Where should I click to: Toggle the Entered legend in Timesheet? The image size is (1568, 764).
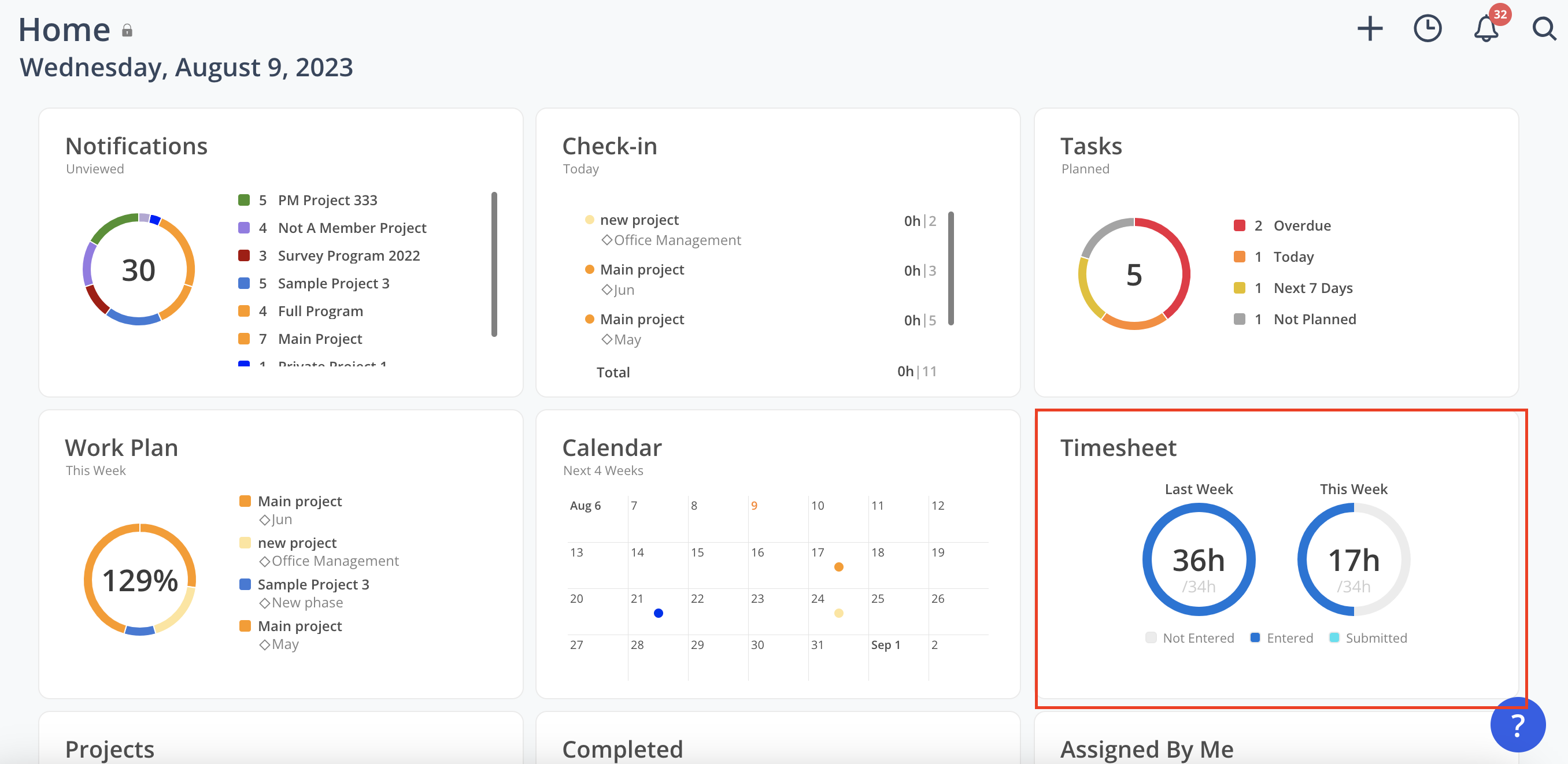pos(1281,637)
